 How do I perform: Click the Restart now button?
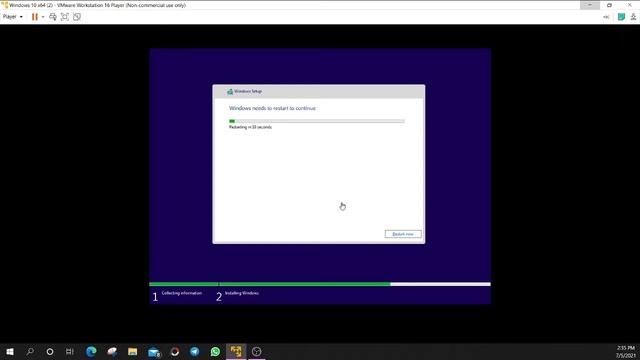[403, 234]
